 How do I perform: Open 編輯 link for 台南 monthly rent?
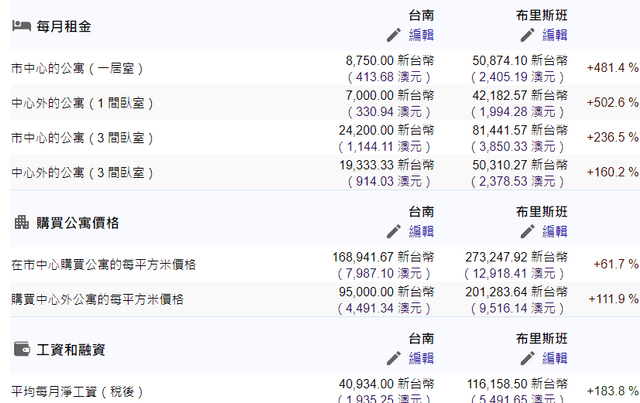click(x=421, y=35)
